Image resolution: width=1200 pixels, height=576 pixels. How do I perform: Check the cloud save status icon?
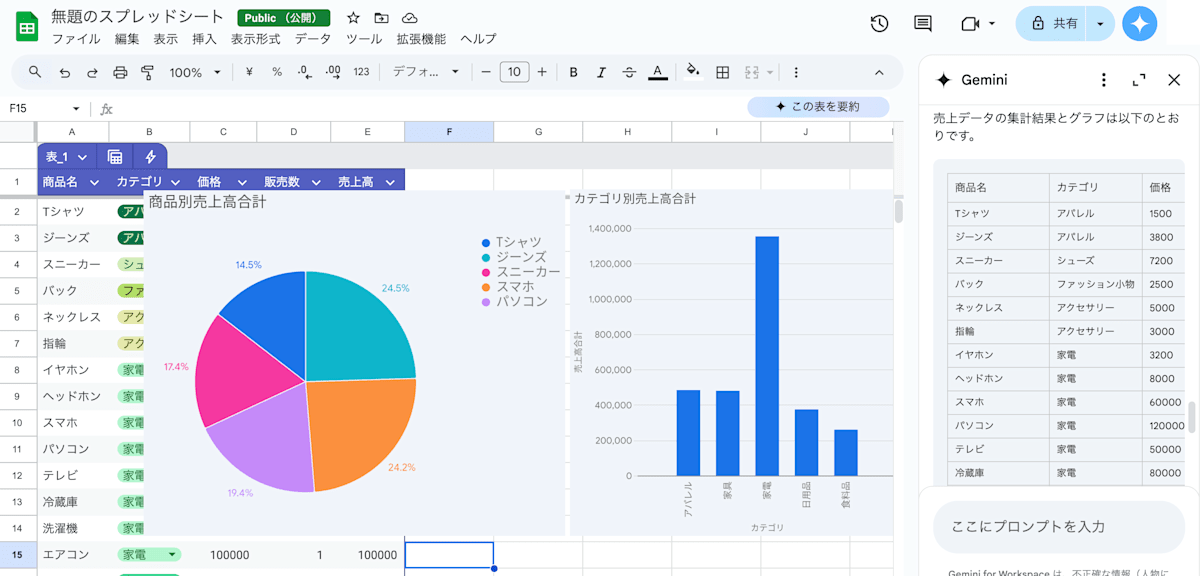click(409, 18)
